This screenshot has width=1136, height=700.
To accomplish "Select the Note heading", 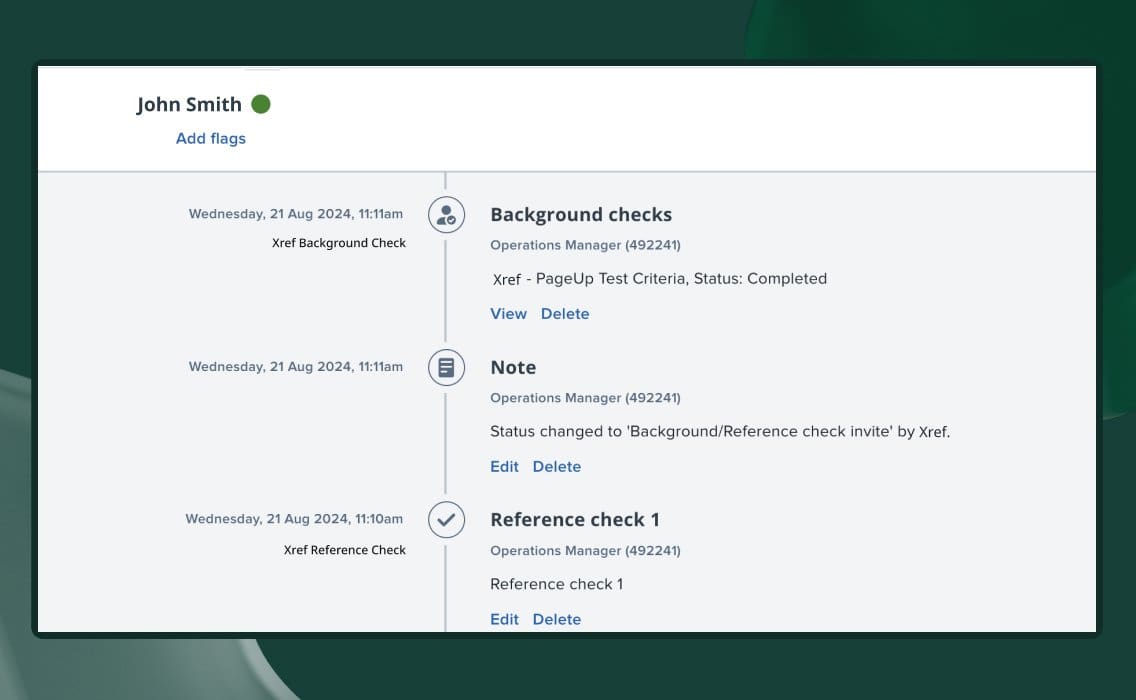I will [513, 368].
